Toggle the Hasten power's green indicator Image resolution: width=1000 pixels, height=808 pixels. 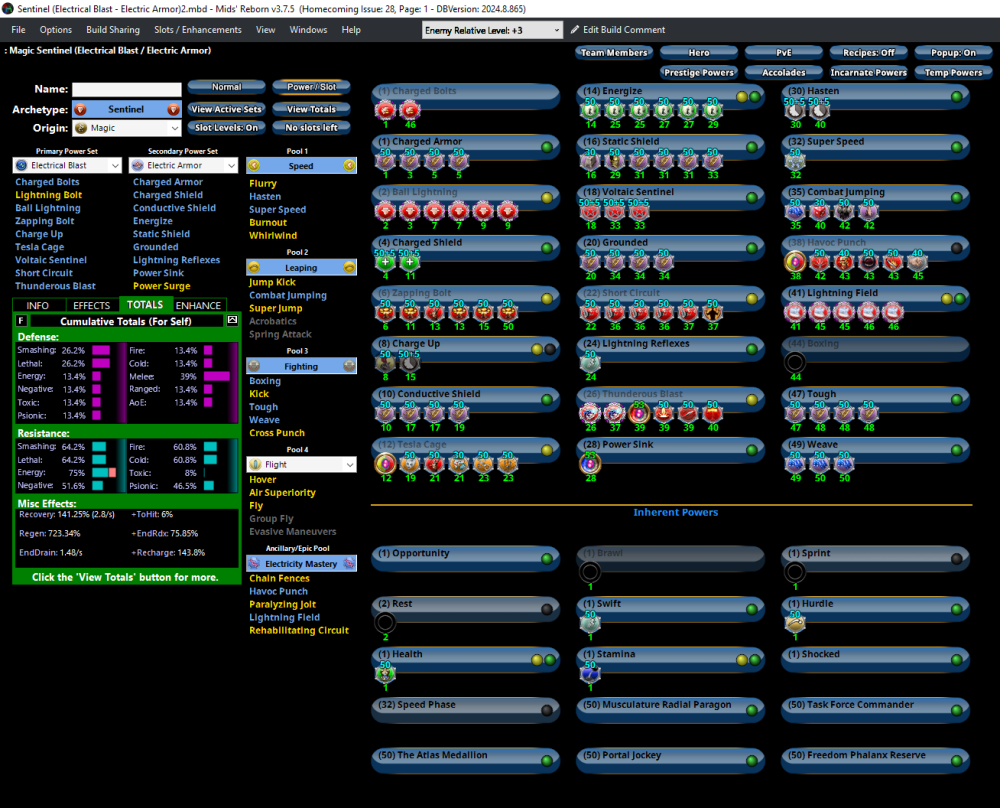956,96
